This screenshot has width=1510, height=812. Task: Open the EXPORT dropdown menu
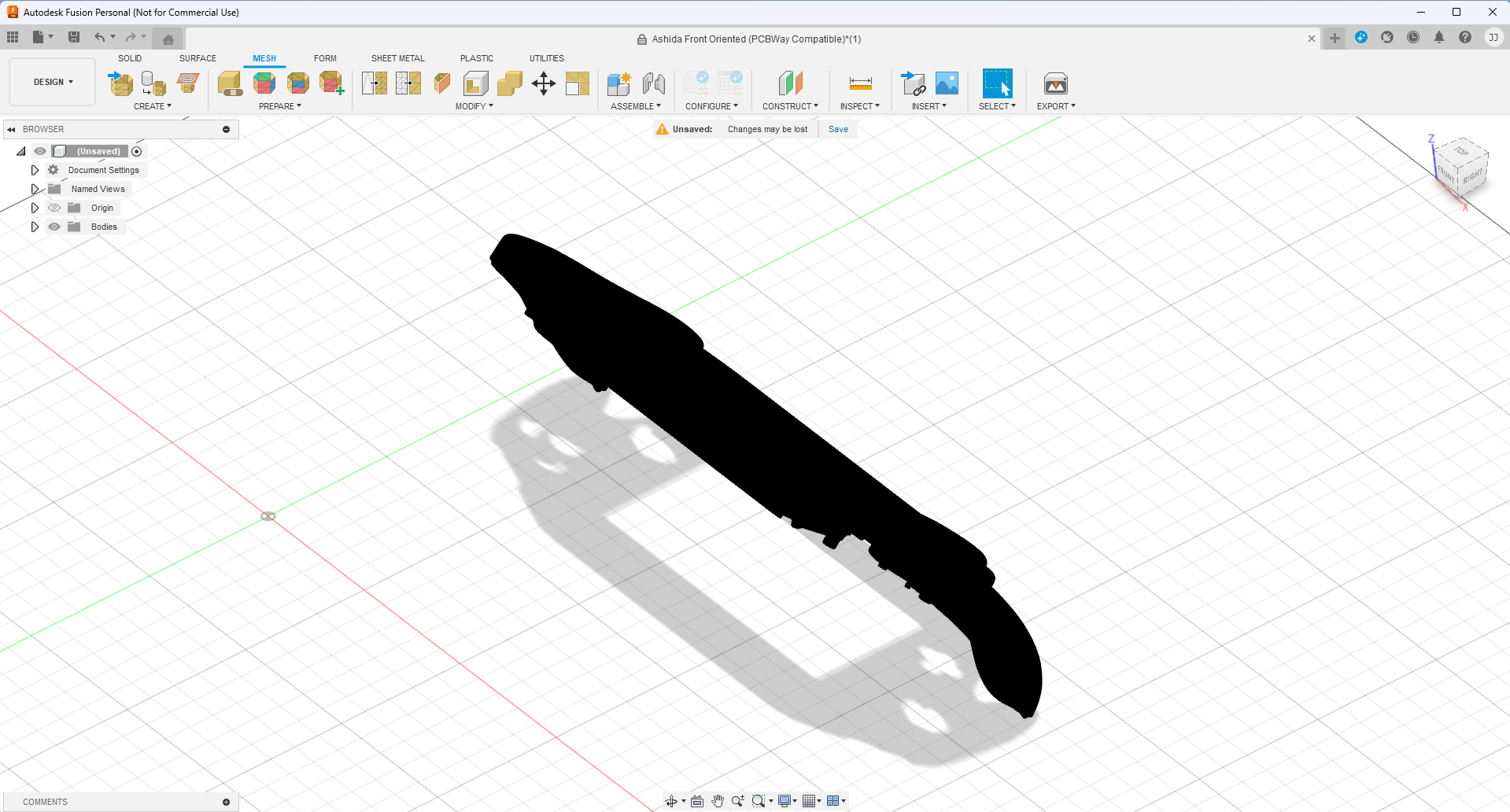coord(1056,106)
